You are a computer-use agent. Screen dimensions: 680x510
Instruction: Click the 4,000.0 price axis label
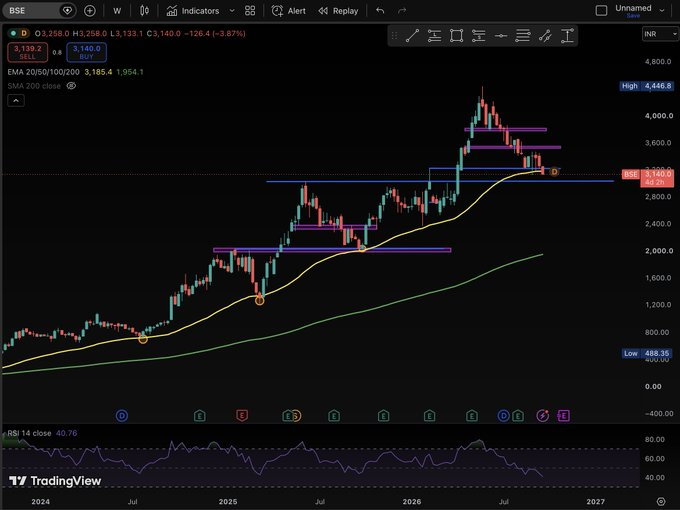pyautogui.click(x=659, y=116)
